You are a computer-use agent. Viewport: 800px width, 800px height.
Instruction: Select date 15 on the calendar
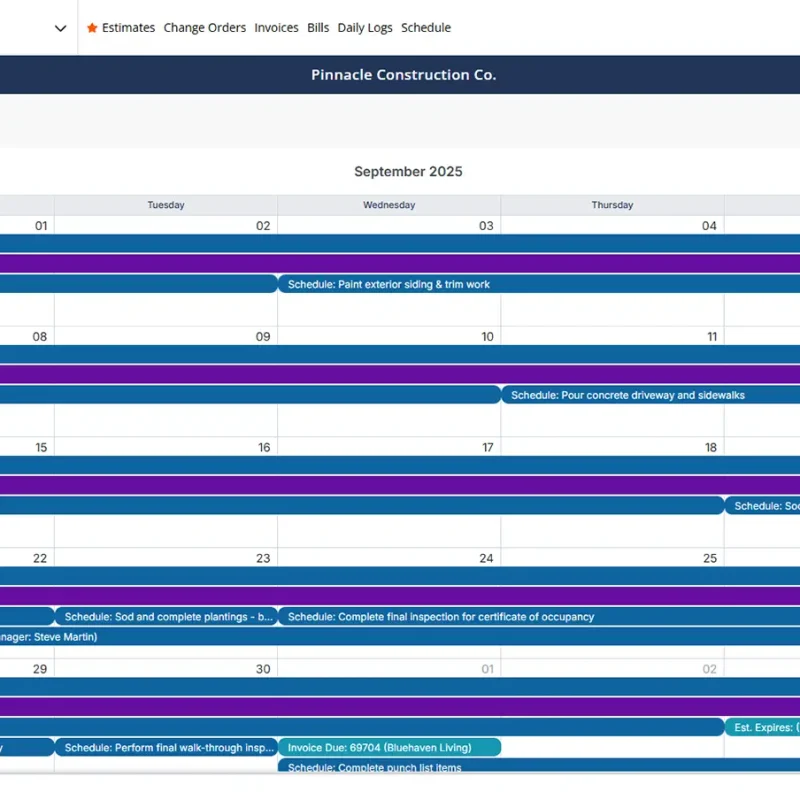[41, 447]
